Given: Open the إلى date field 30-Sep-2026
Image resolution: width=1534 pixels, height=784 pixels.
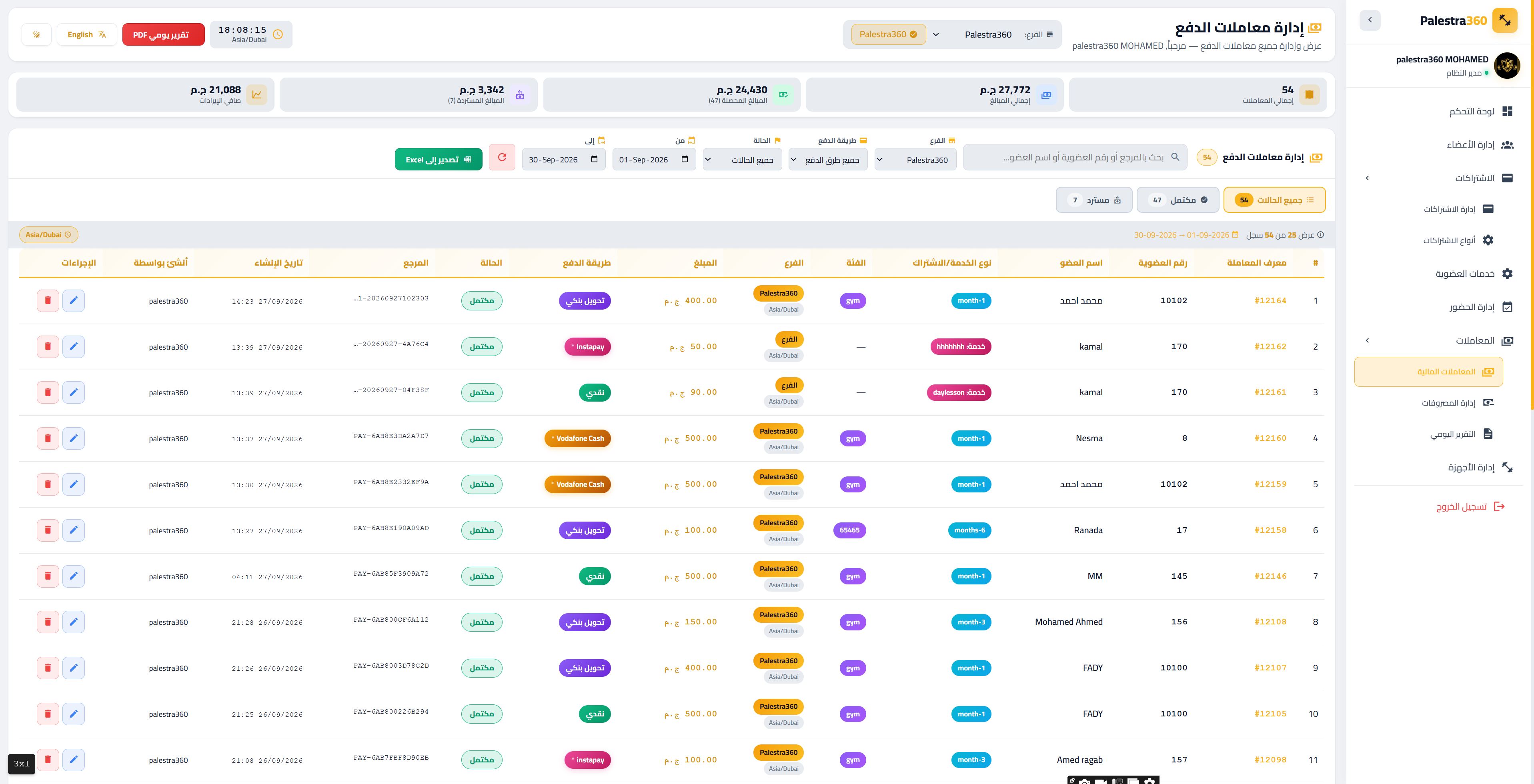Looking at the screenshot, I should [563, 160].
